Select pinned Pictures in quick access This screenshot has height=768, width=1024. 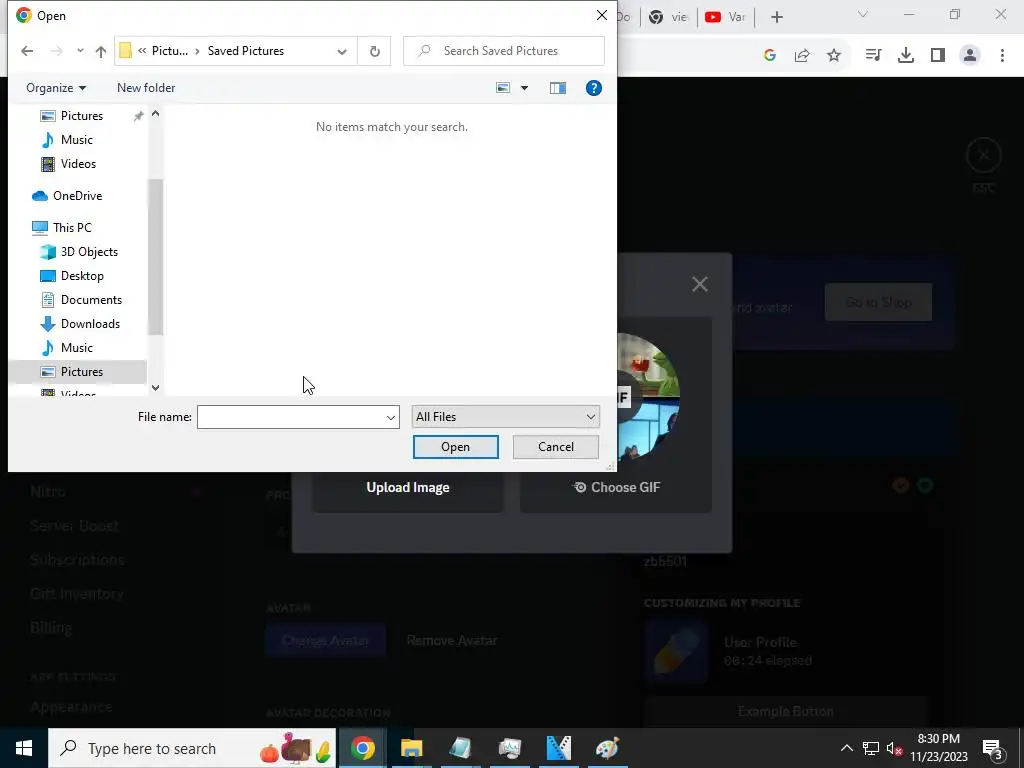click(x=81, y=116)
